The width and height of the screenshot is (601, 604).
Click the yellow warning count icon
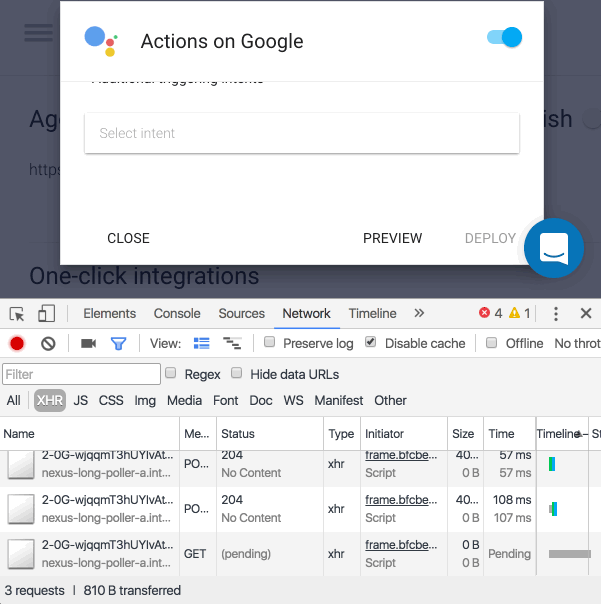click(x=514, y=313)
